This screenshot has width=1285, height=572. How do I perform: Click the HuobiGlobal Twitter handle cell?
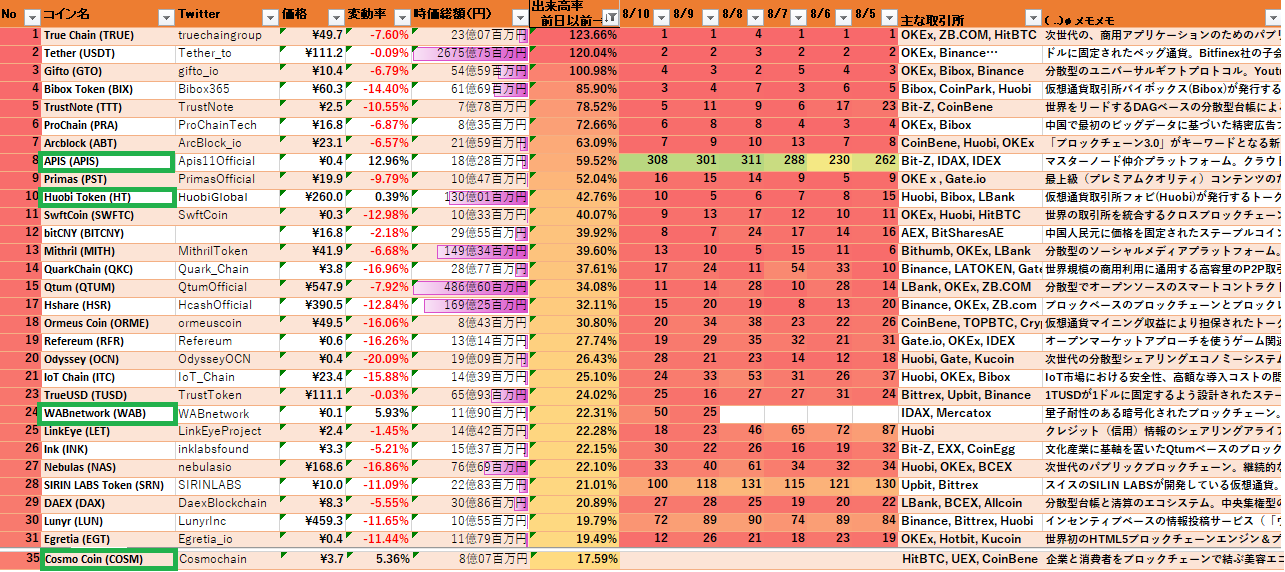pyautogui.click(x=220, y=197)
